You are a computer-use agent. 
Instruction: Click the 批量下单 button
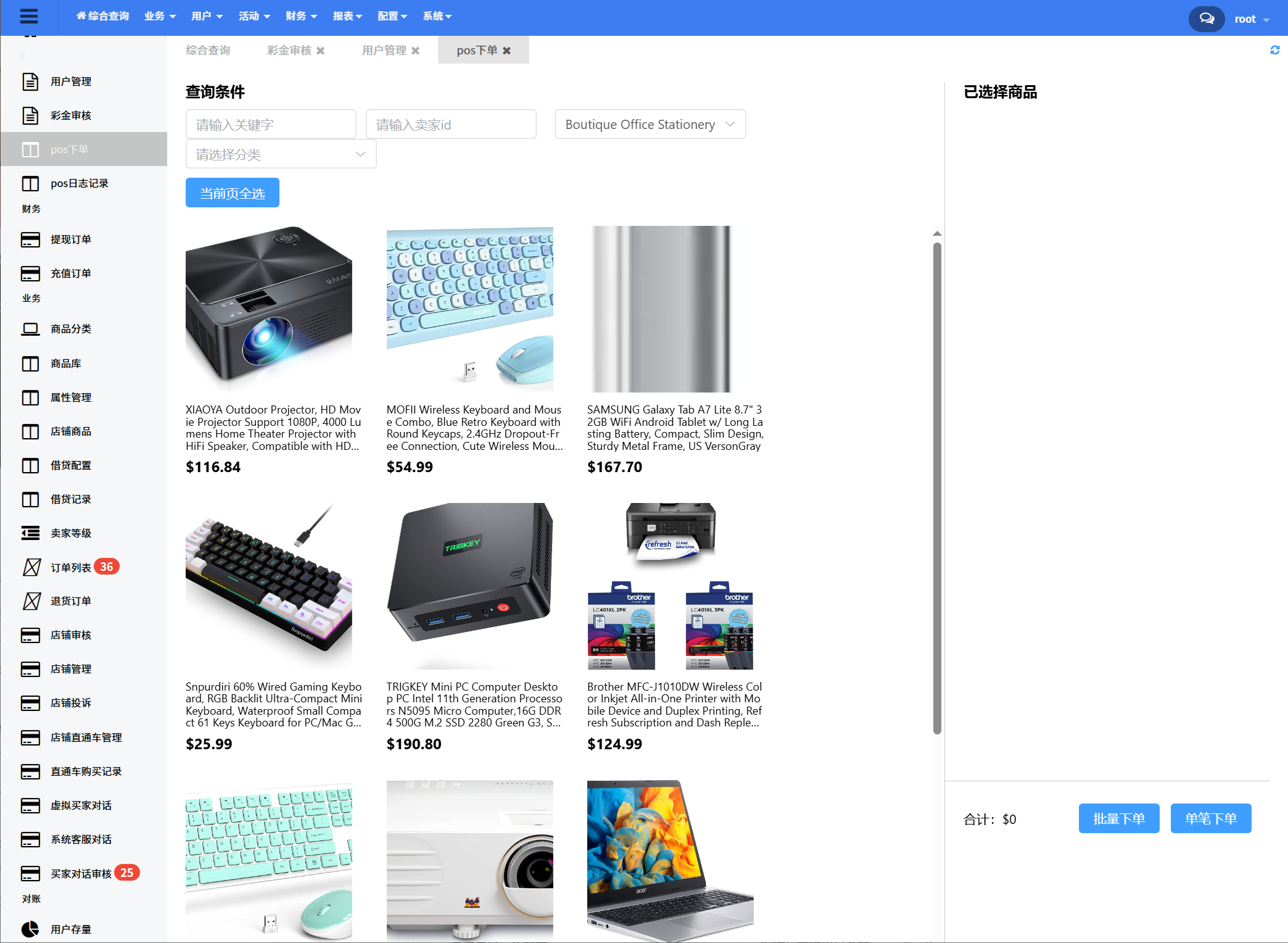(x=1119, y=819)
